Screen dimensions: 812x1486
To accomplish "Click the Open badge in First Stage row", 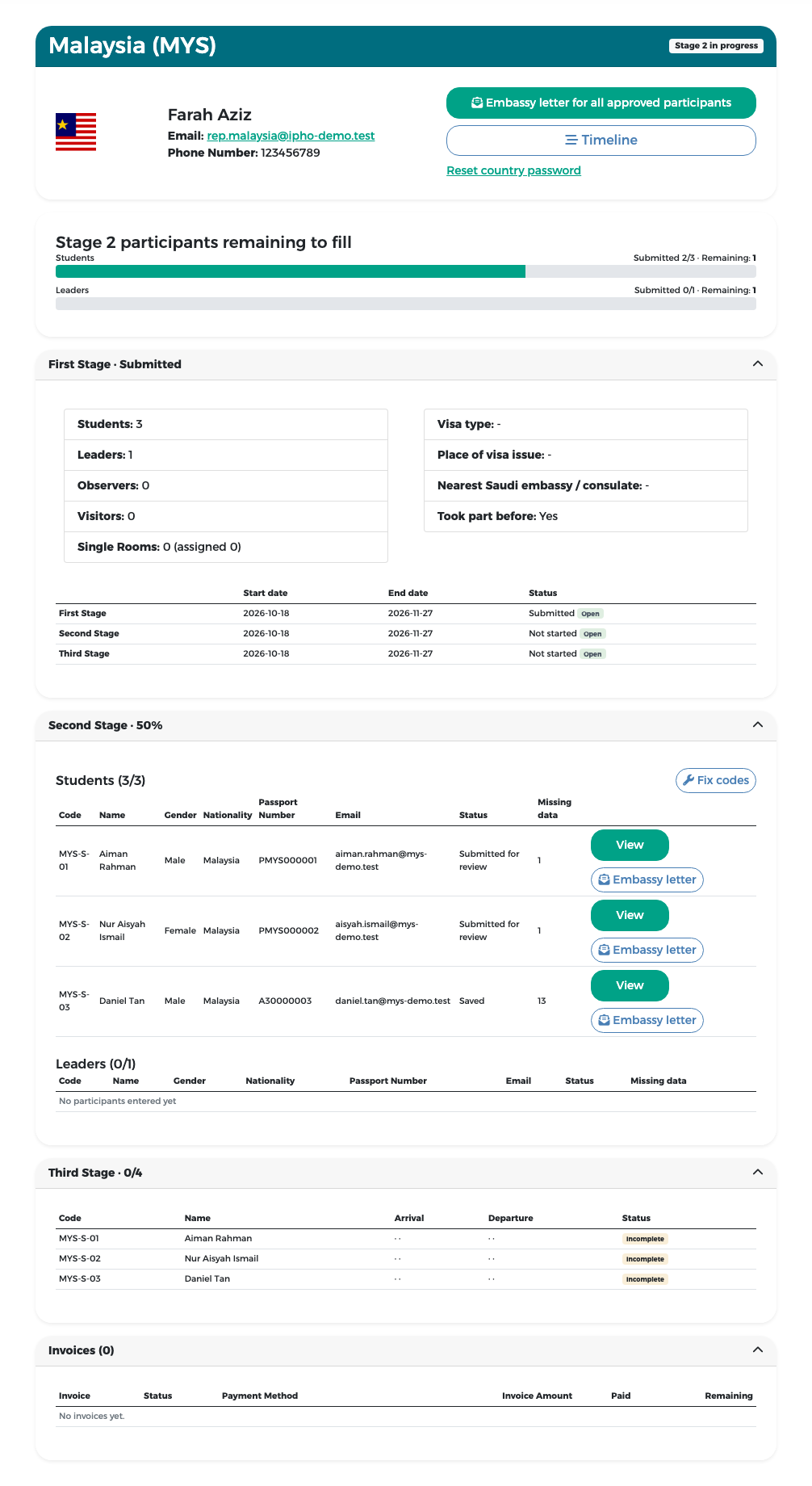I will click(x=591, y=614).
